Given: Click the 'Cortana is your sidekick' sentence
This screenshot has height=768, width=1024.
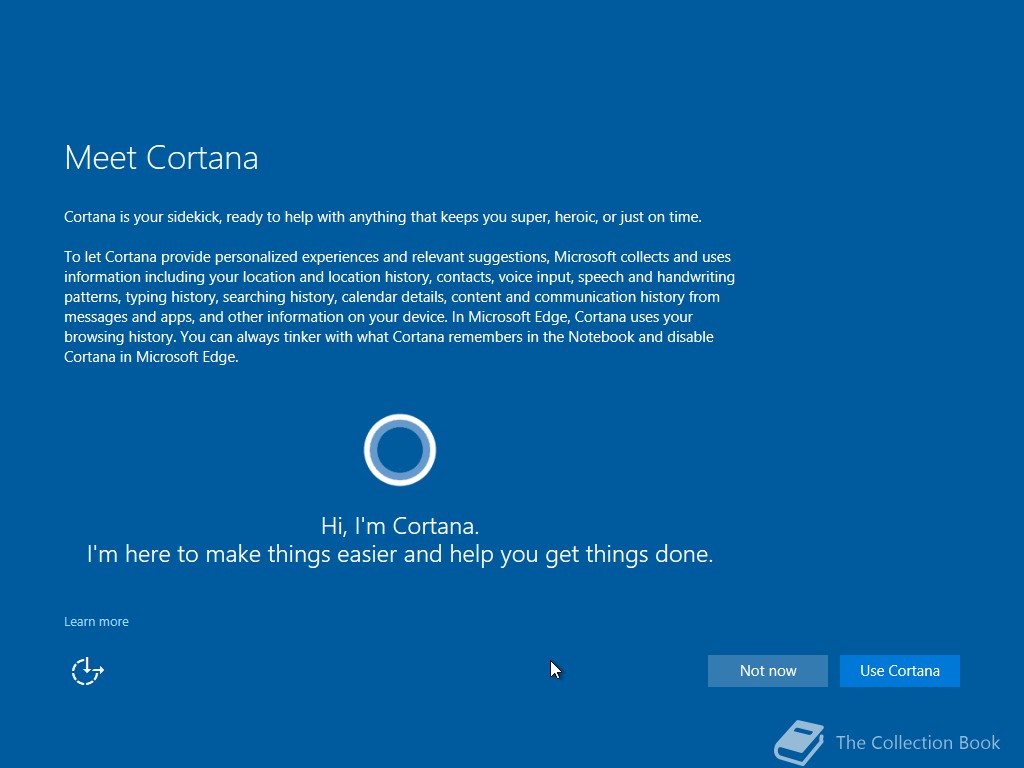Looking at the screenshot, I should coord(383,217).
